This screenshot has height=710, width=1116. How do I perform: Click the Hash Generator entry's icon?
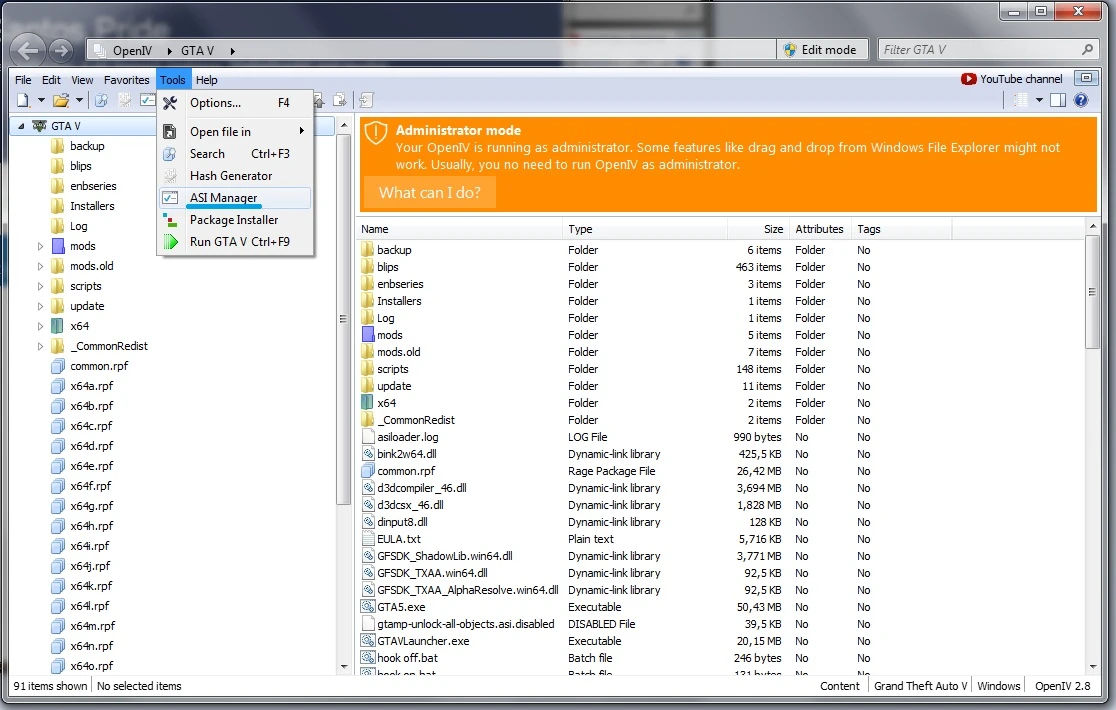coord(170,175)
